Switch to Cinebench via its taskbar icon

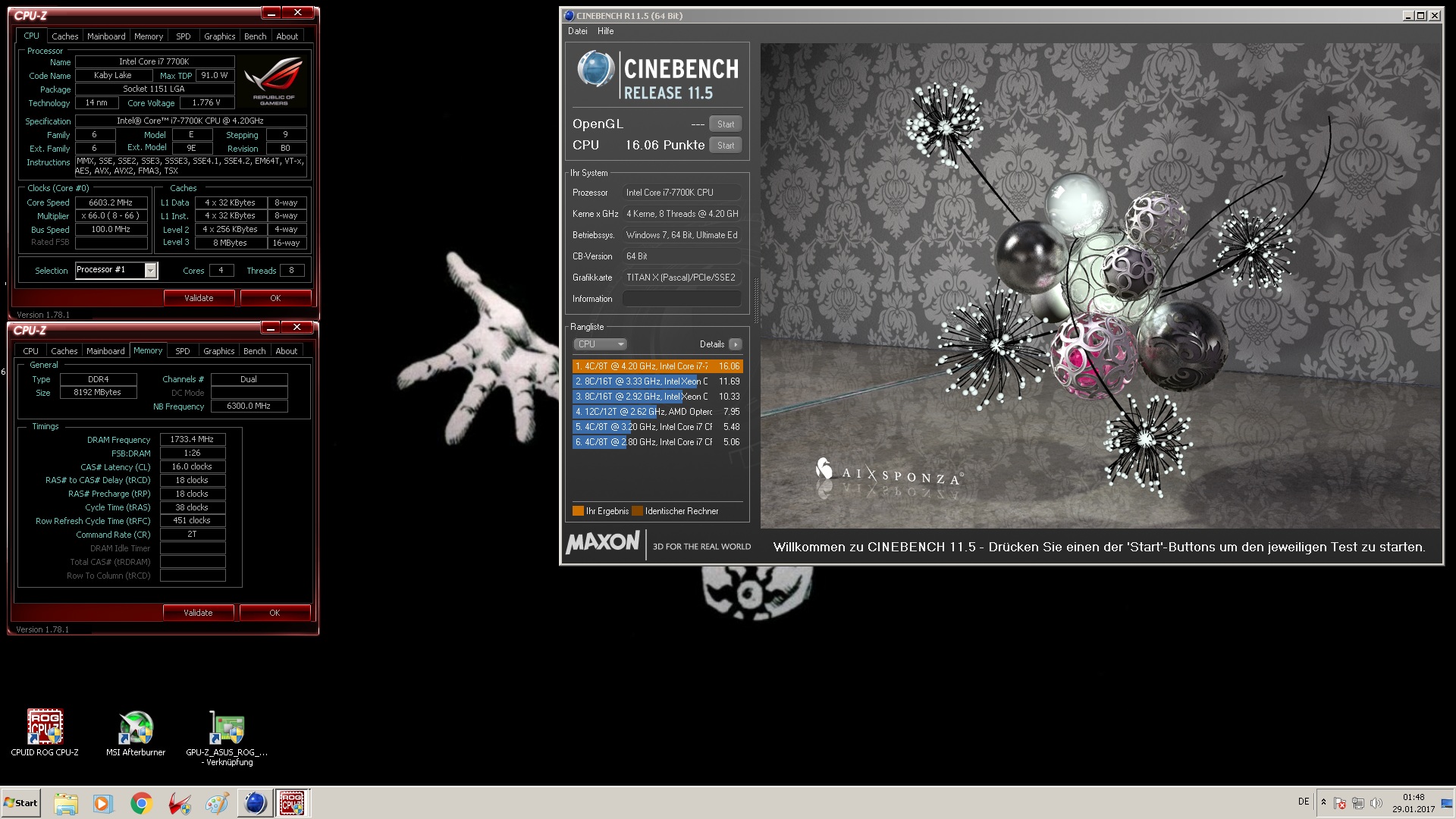(255, 803)
